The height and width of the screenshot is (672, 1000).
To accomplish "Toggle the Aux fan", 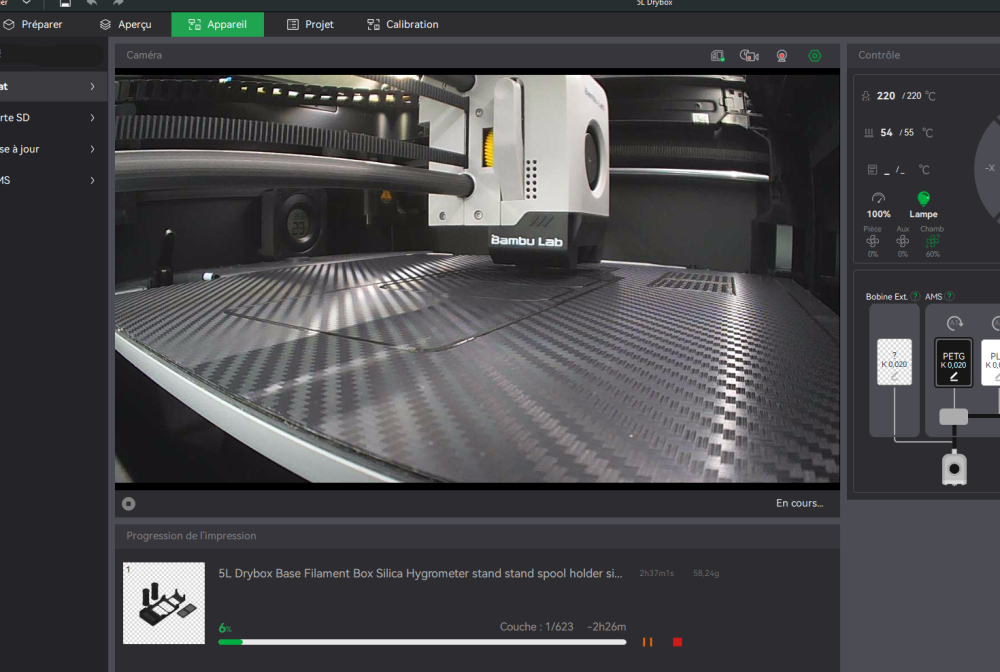I will coord(902,242).
